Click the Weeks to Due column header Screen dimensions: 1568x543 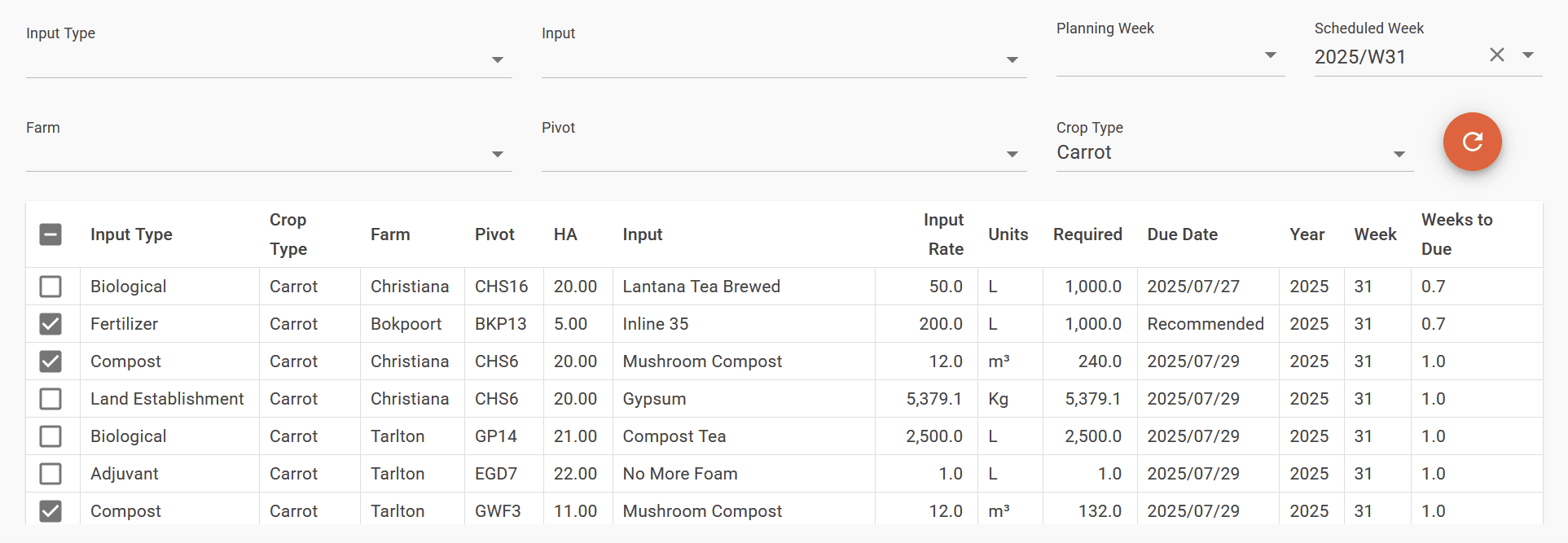(x=1456, y=234)
